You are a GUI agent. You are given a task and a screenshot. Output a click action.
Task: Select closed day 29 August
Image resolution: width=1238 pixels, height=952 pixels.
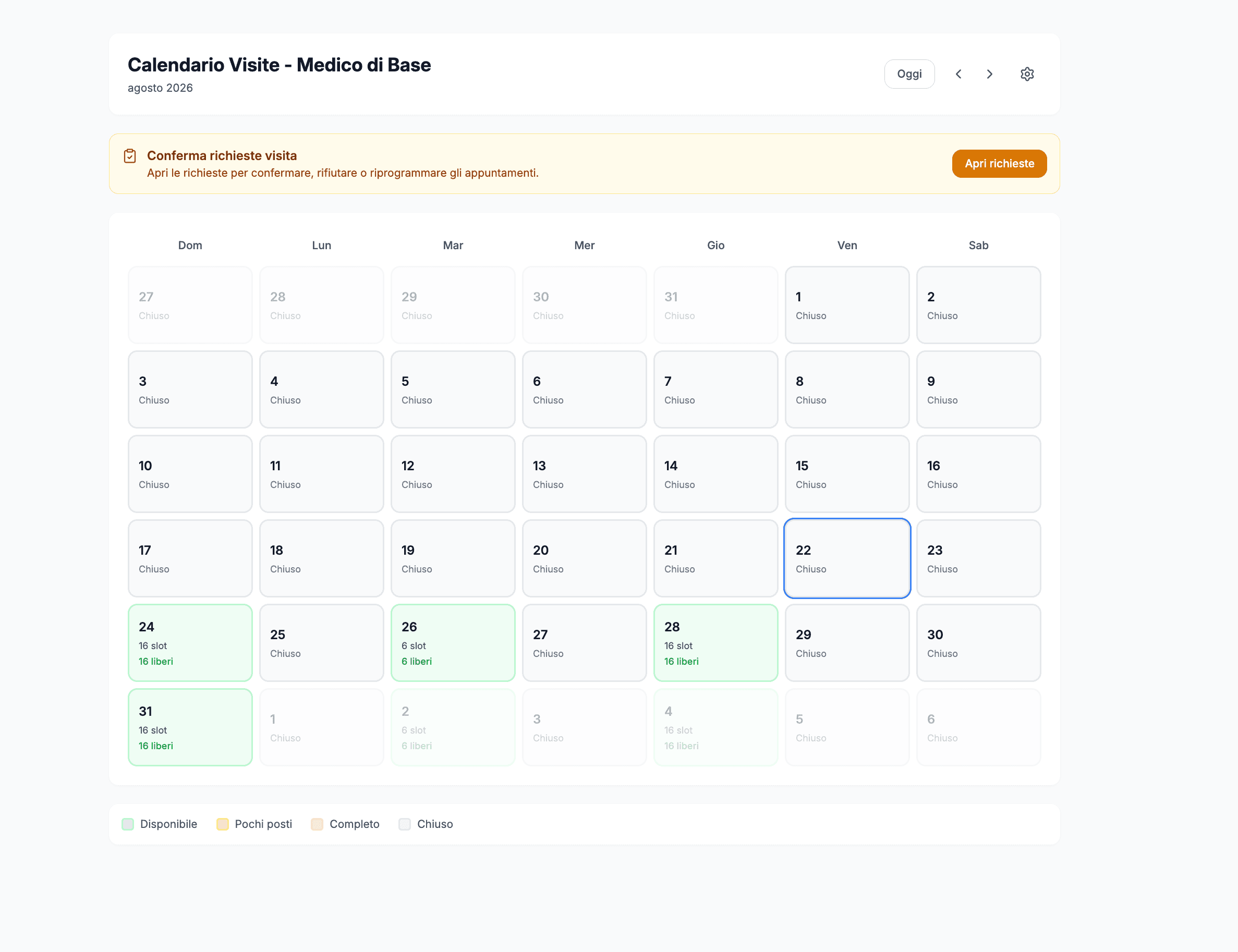click(x=847, y=643)
